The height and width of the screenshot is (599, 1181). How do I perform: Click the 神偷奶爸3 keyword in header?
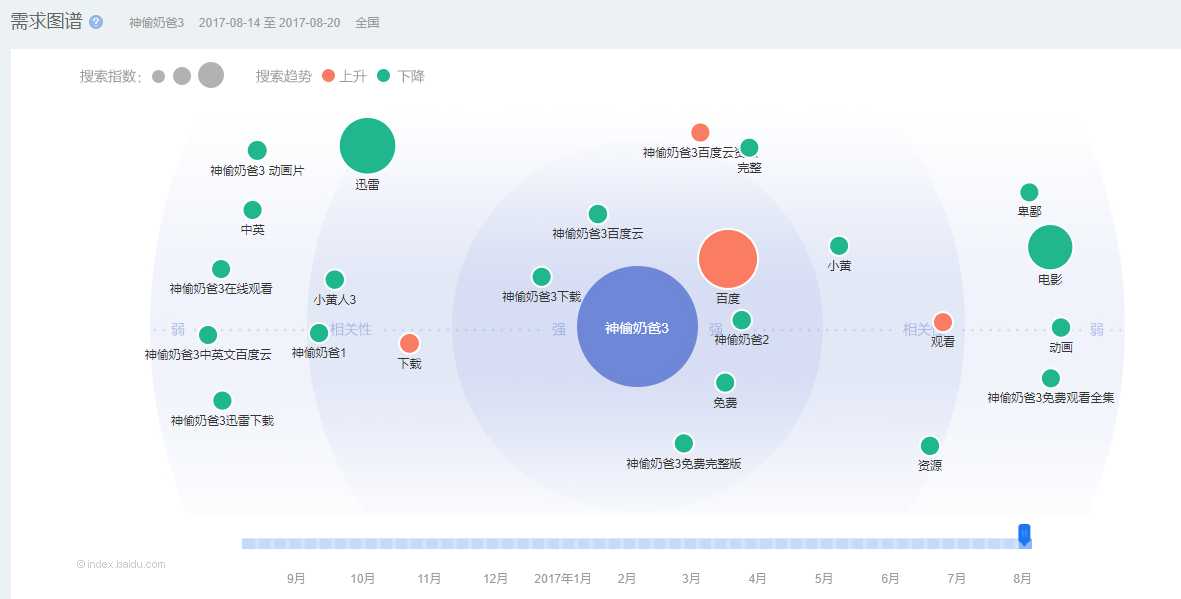[x=156, y=23]
